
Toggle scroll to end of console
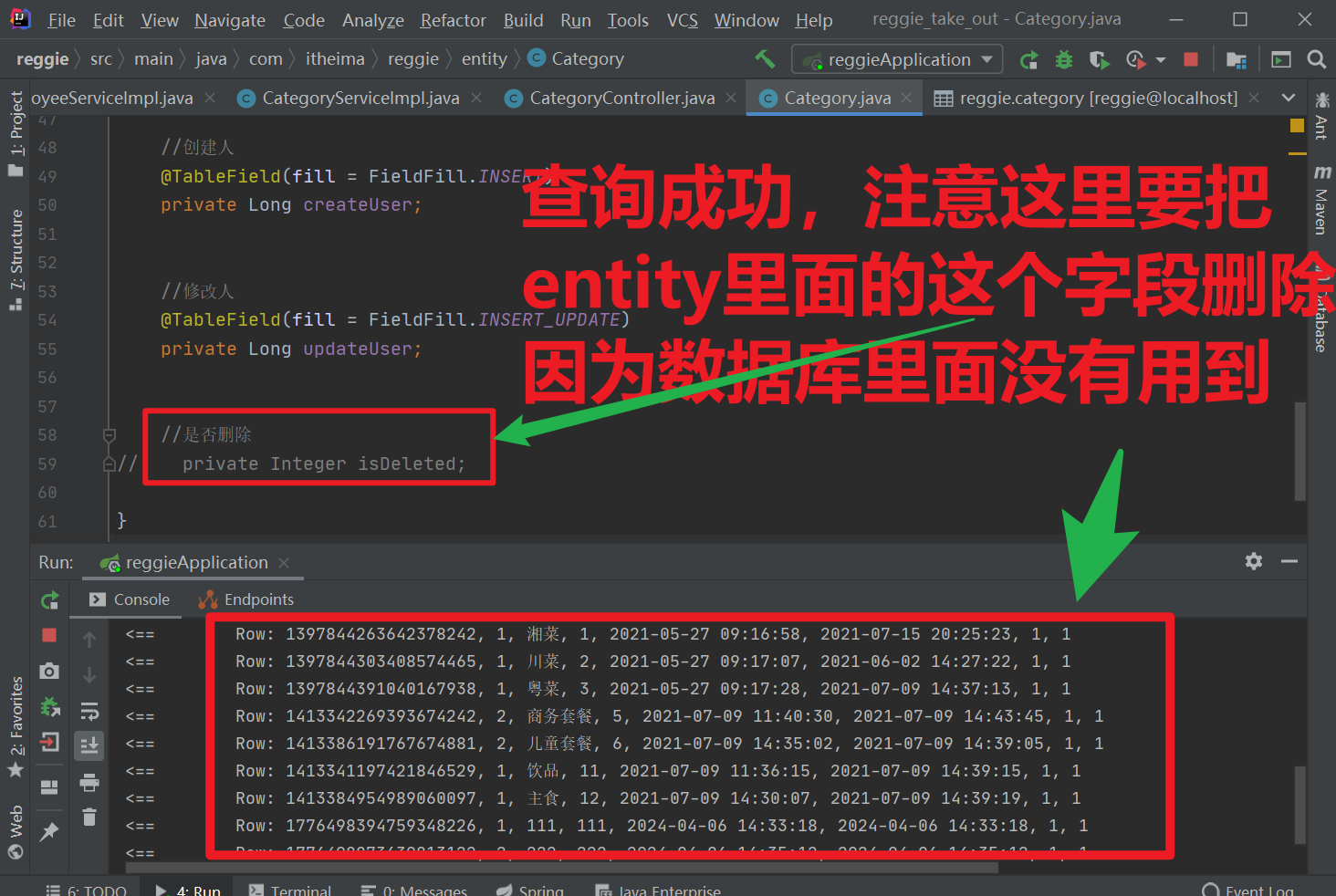tap(89, 746)
